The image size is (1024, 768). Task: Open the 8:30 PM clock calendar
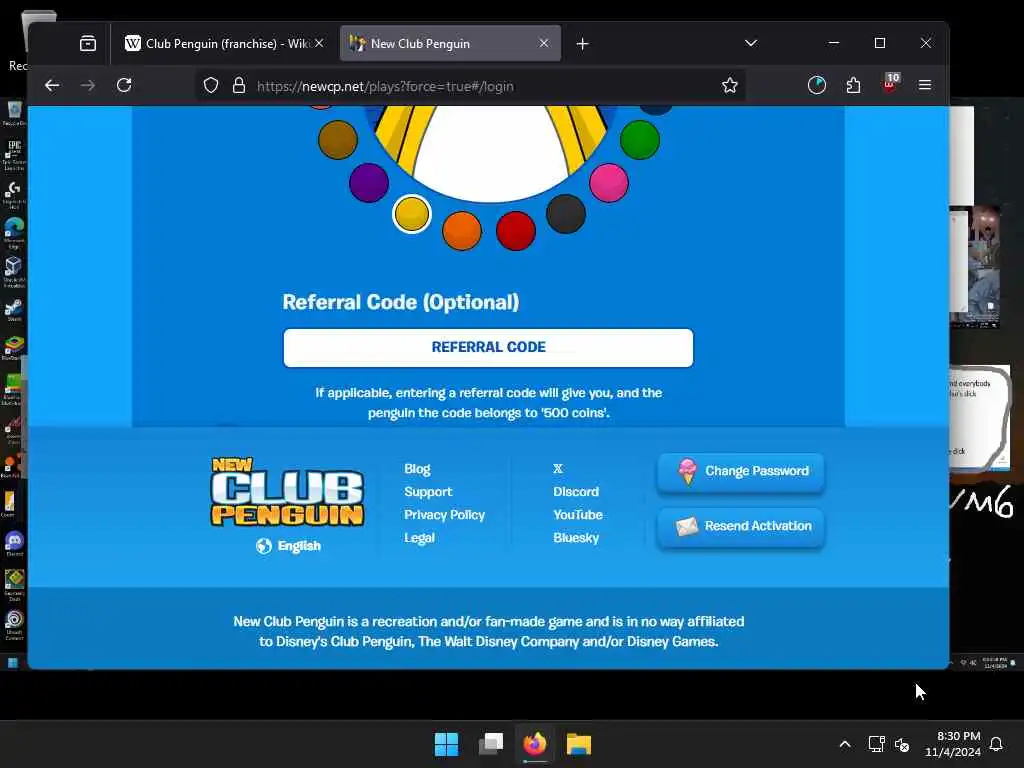coord(953,744)
